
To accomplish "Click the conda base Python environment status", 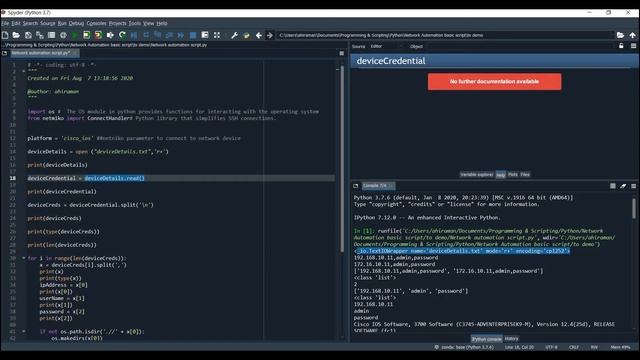I will pos(464,347).
